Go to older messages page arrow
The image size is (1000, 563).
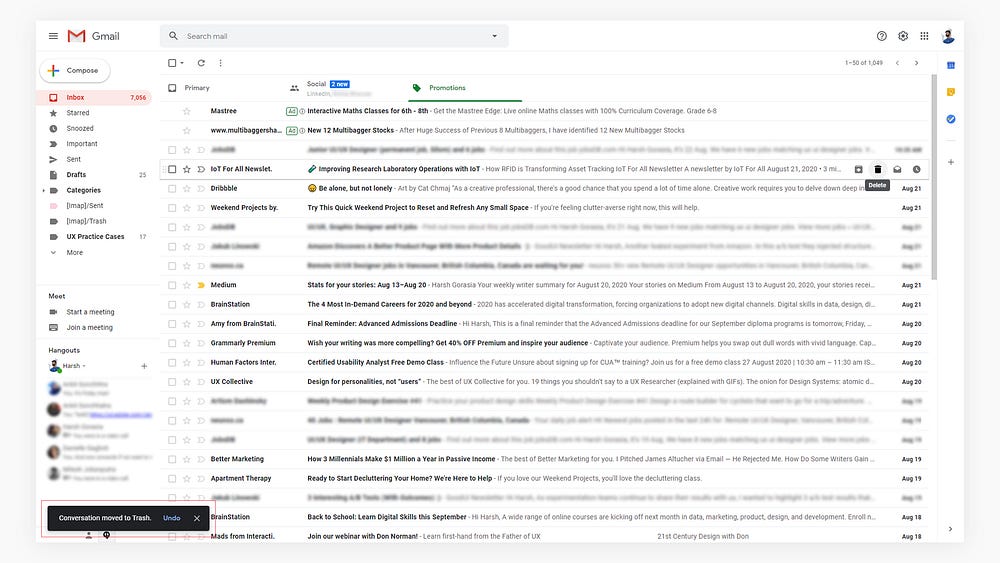click(x=916, y=63)
